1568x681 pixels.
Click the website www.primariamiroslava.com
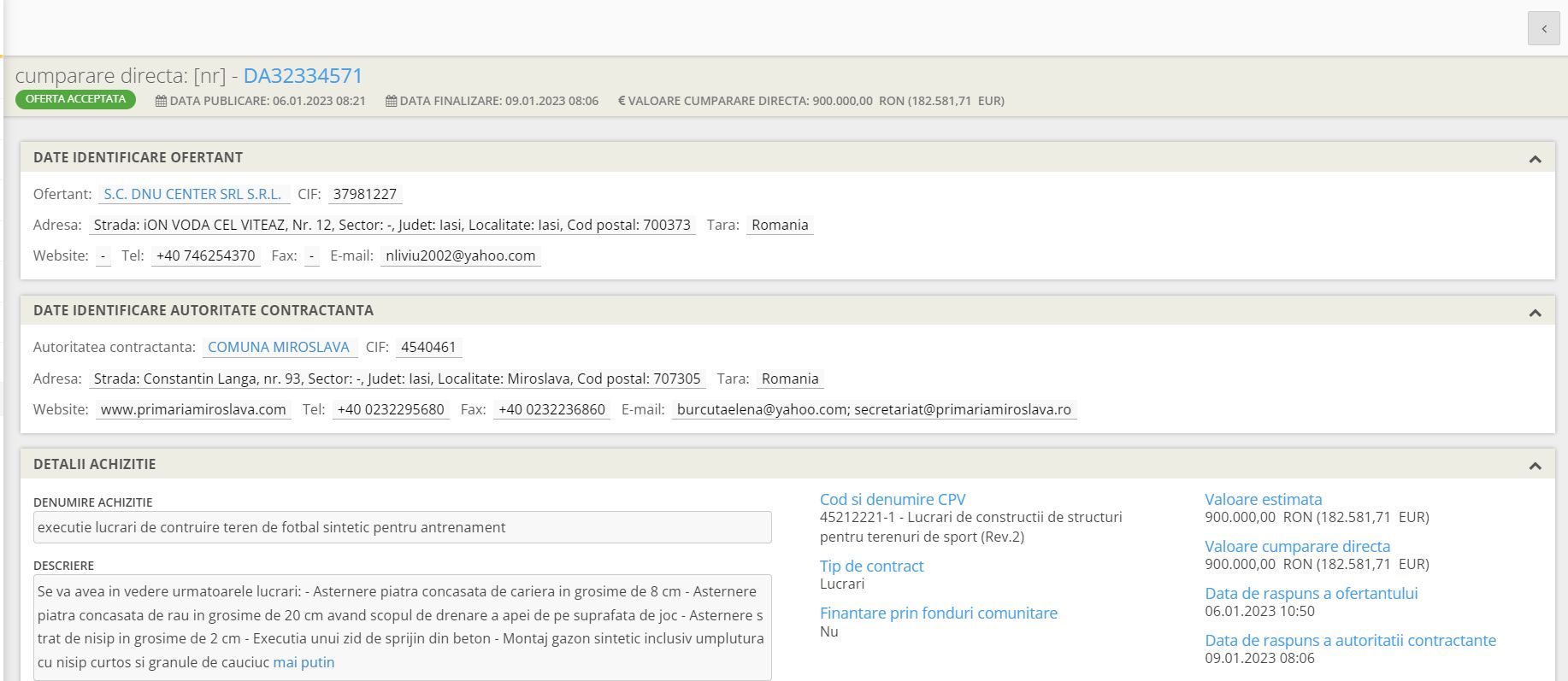193,409
